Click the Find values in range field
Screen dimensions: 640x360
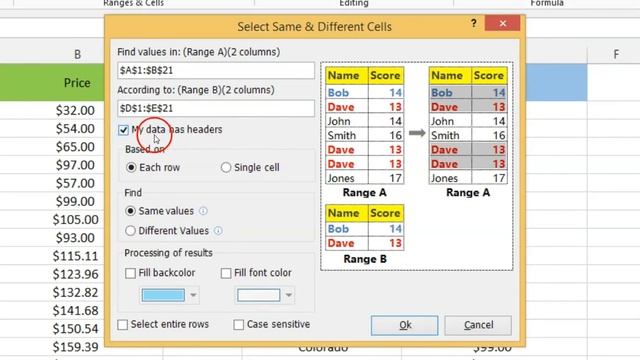coord(216,70)
